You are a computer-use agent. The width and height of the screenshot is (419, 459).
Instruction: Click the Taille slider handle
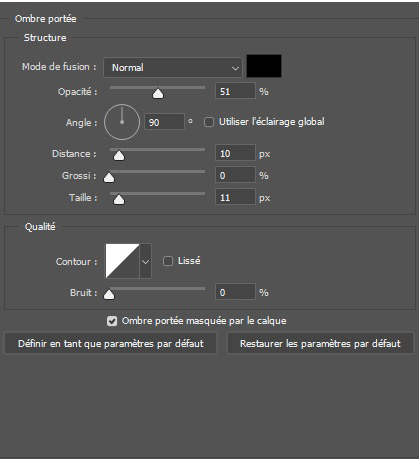(119, 200)
